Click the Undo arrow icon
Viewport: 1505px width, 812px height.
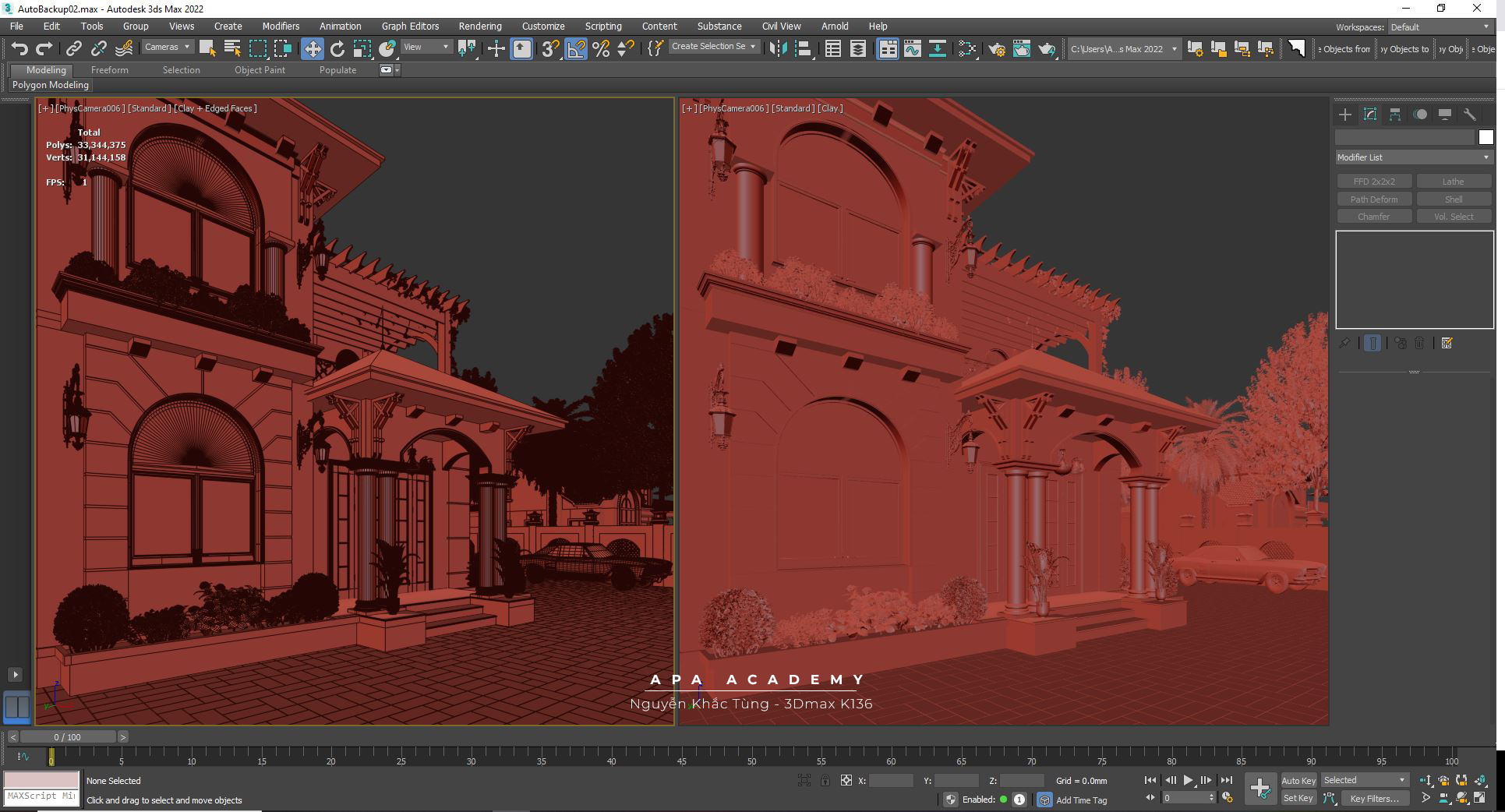coord(19,49)
